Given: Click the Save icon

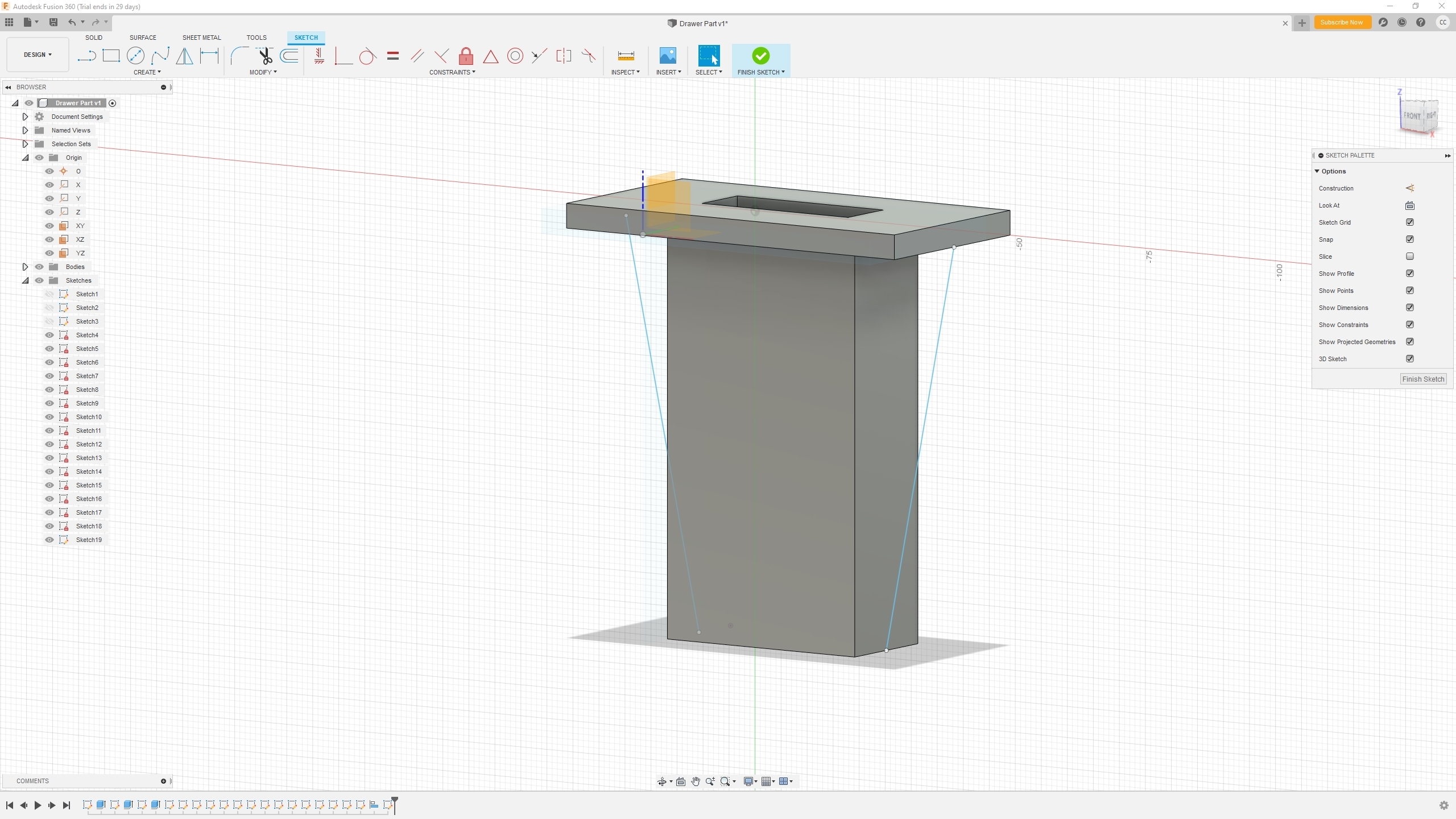Looking at the screenshot, I should click(x=53, y=22).
